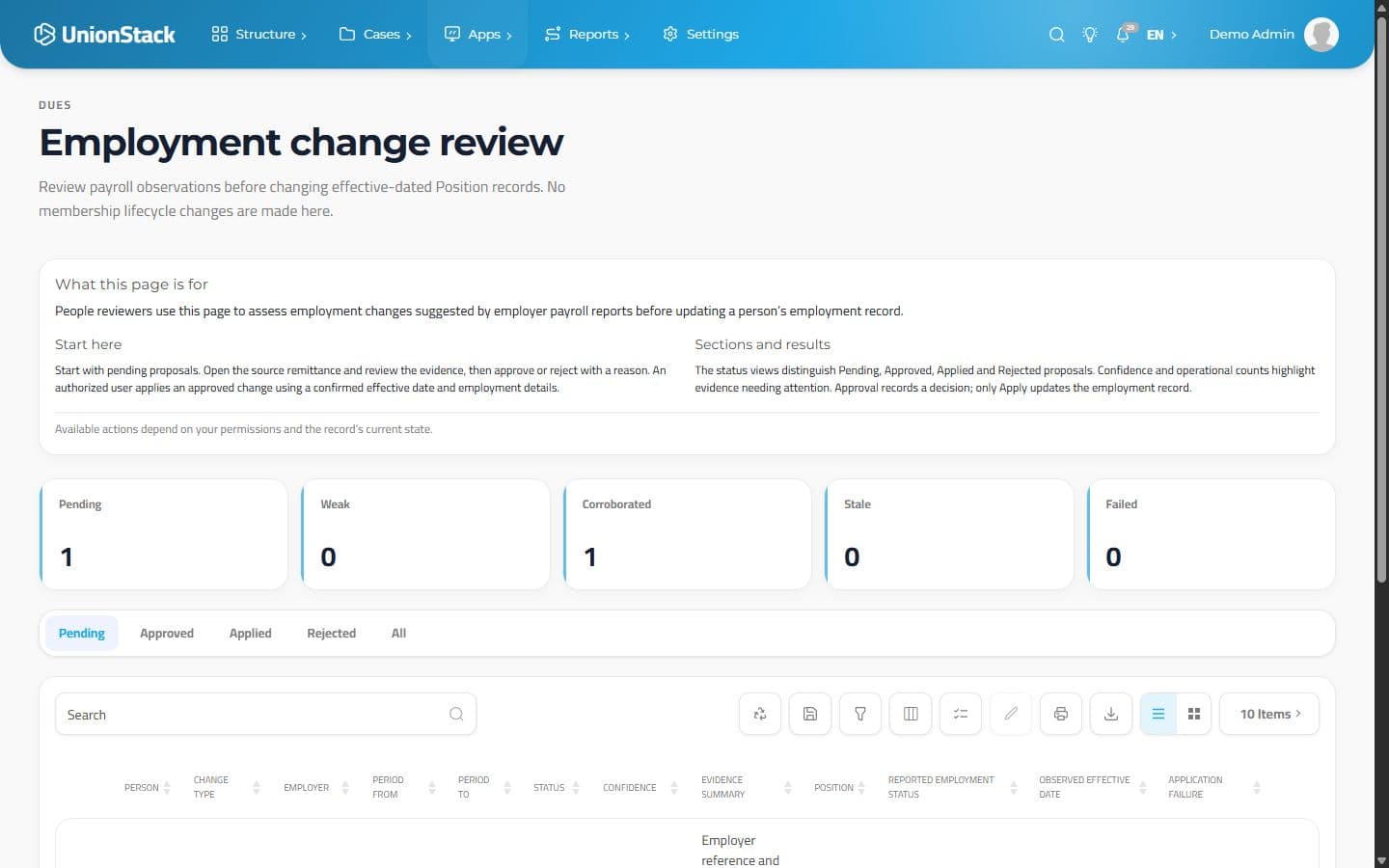
Task: Click the checklist select-rows icon
Action: (x=961, y=714)
